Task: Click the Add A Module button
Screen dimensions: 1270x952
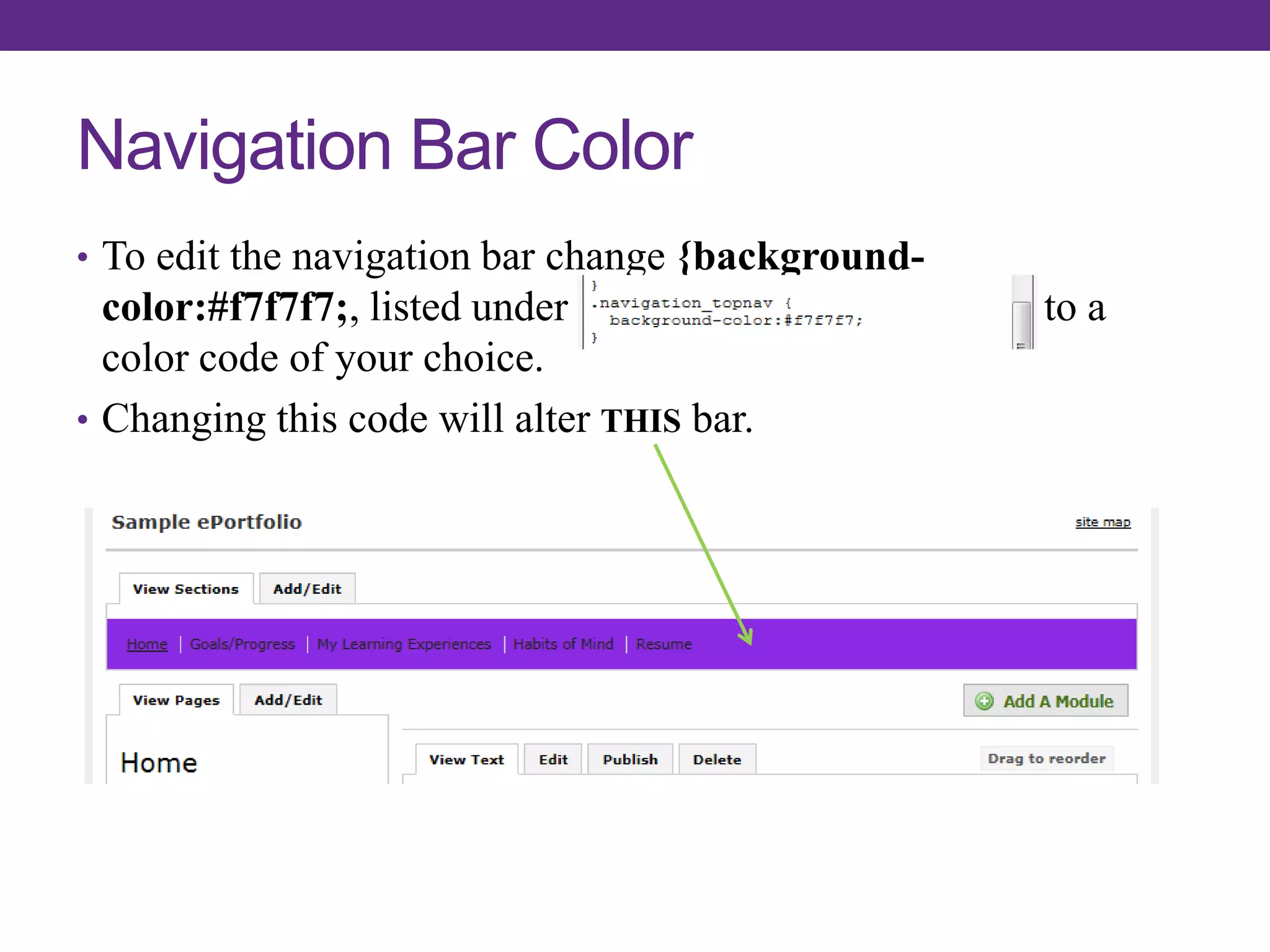Action: click(x=1046, y=701)
